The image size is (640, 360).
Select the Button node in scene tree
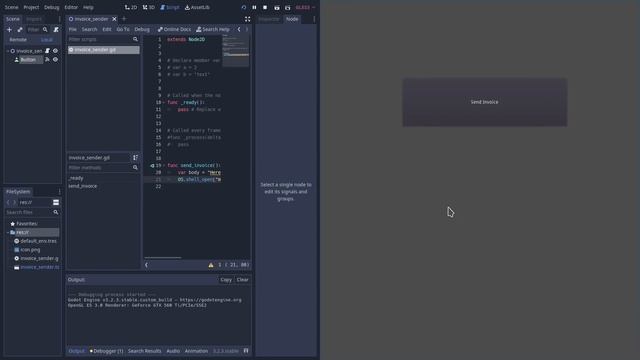28,60
